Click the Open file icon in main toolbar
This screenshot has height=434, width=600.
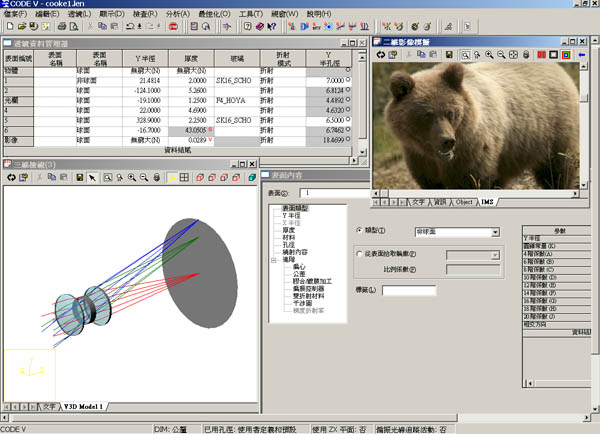[x=19, y=27]
